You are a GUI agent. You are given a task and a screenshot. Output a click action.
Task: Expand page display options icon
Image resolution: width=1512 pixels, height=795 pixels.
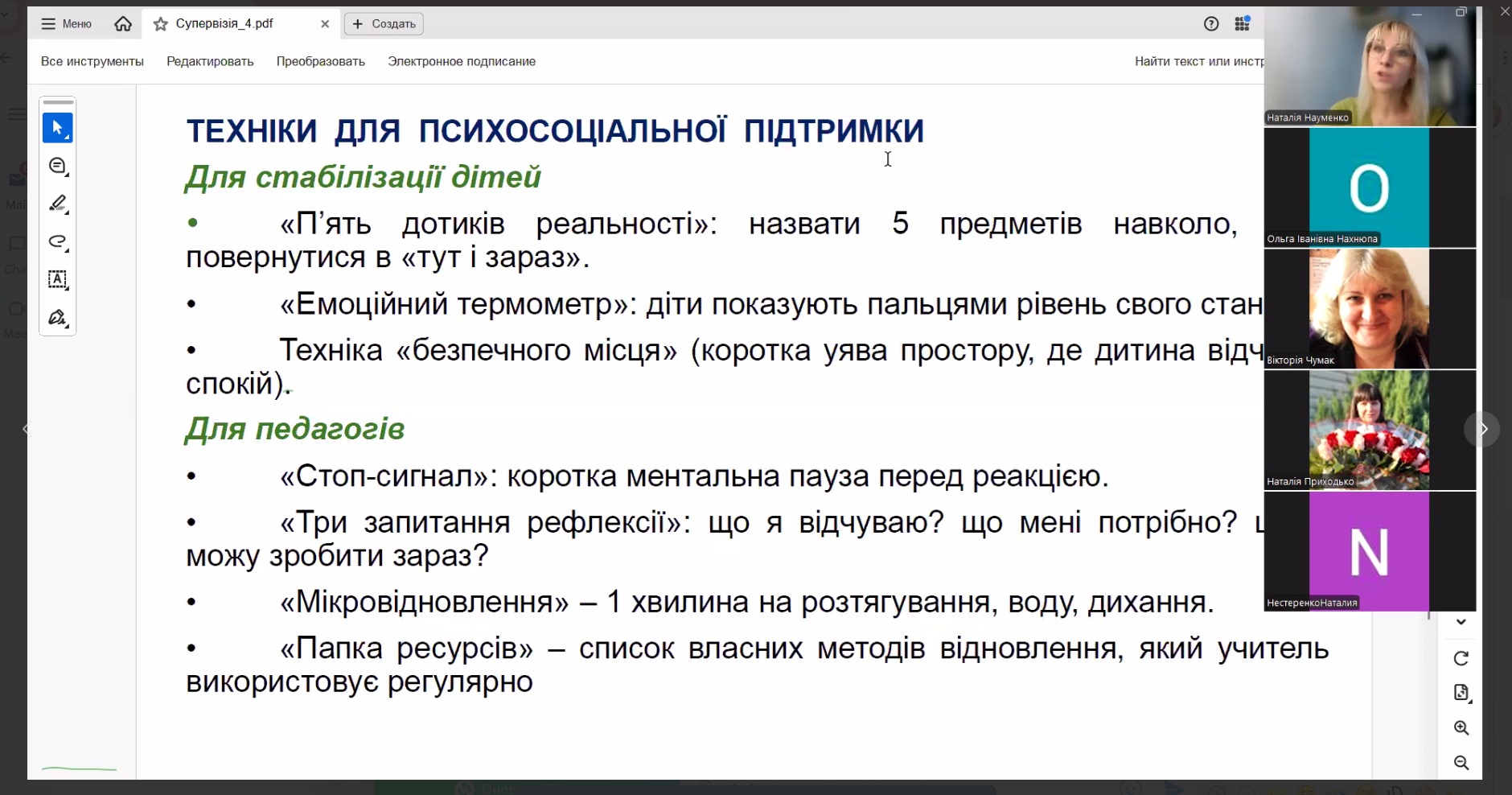(x=1461, y=693)
